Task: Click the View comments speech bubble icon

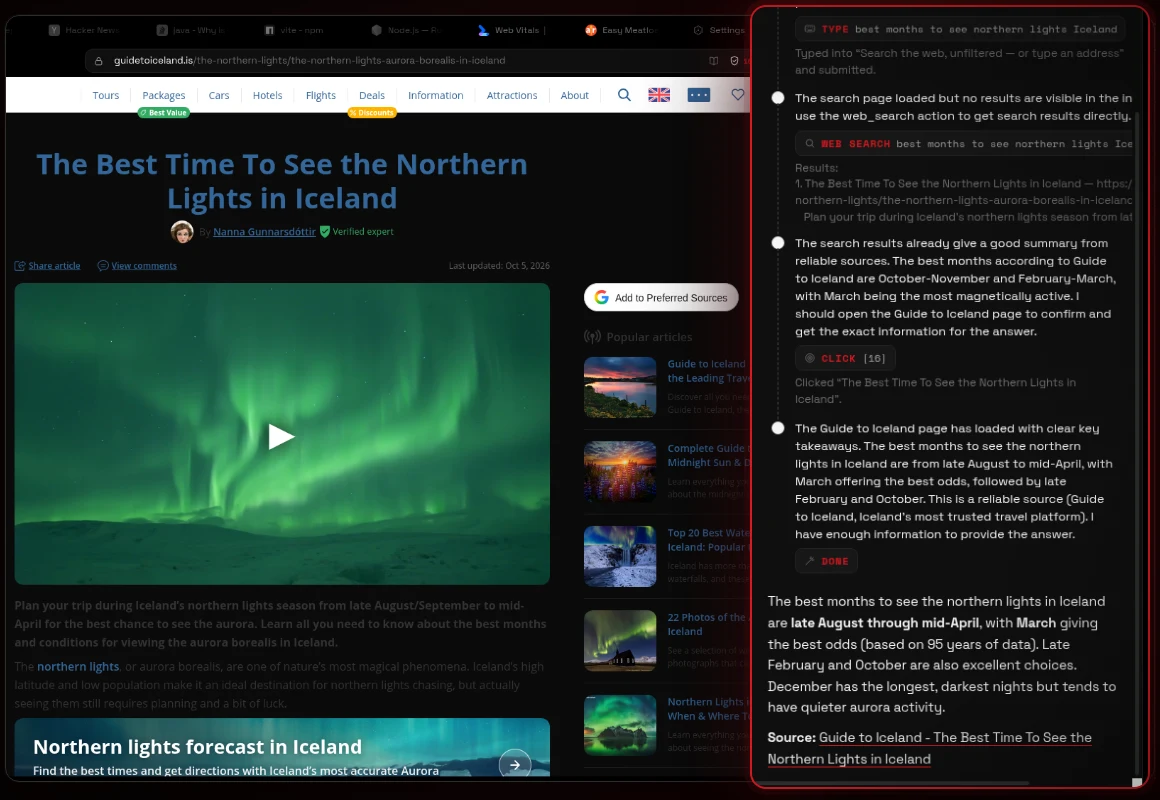Action: (x=103, y=266)
